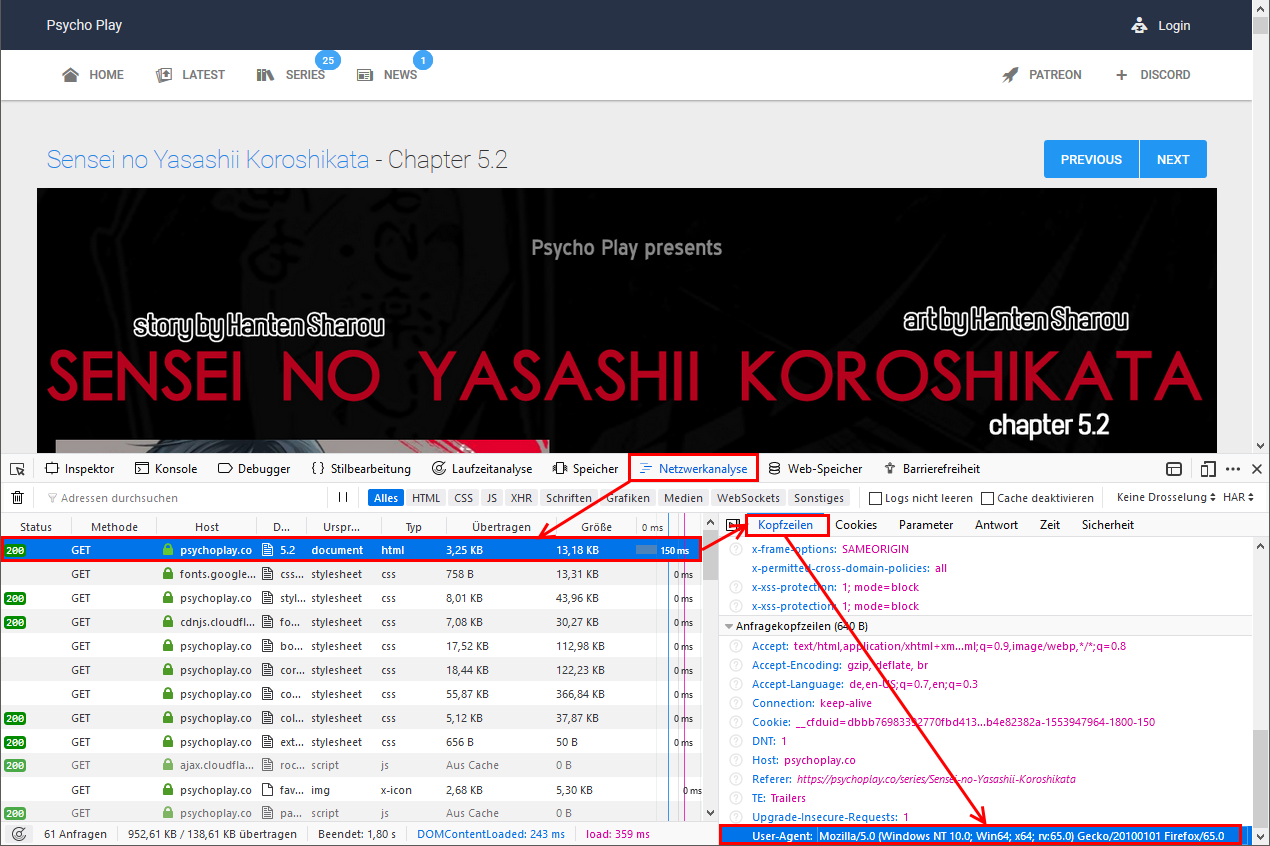Click help icon next to x-frame-options header

click(x=736, y=549)
